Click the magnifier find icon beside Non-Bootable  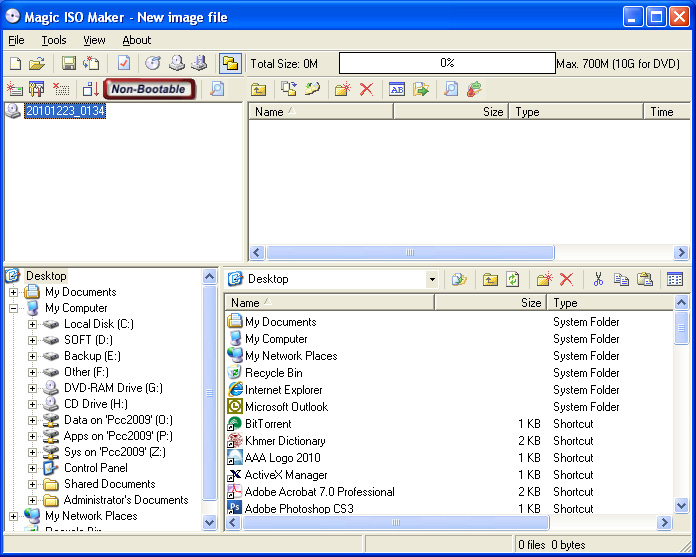[217, 89]
